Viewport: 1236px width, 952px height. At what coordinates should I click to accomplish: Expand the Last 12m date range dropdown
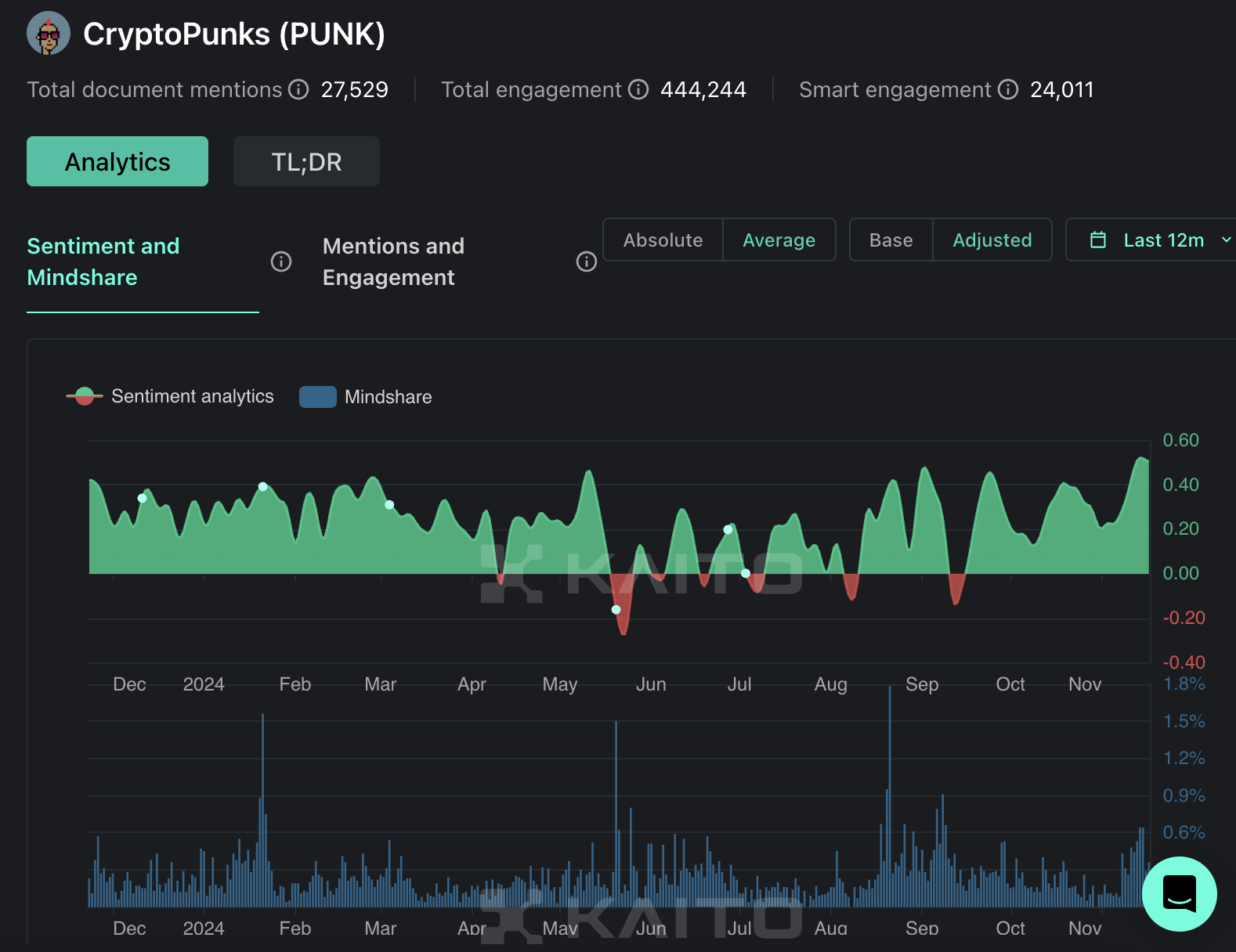[1151, 240]
